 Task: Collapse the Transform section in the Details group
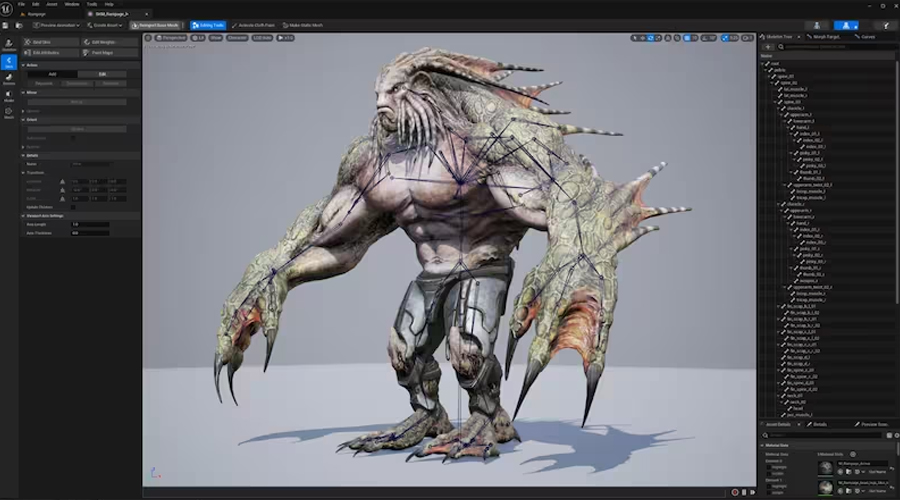pos(24,172)
